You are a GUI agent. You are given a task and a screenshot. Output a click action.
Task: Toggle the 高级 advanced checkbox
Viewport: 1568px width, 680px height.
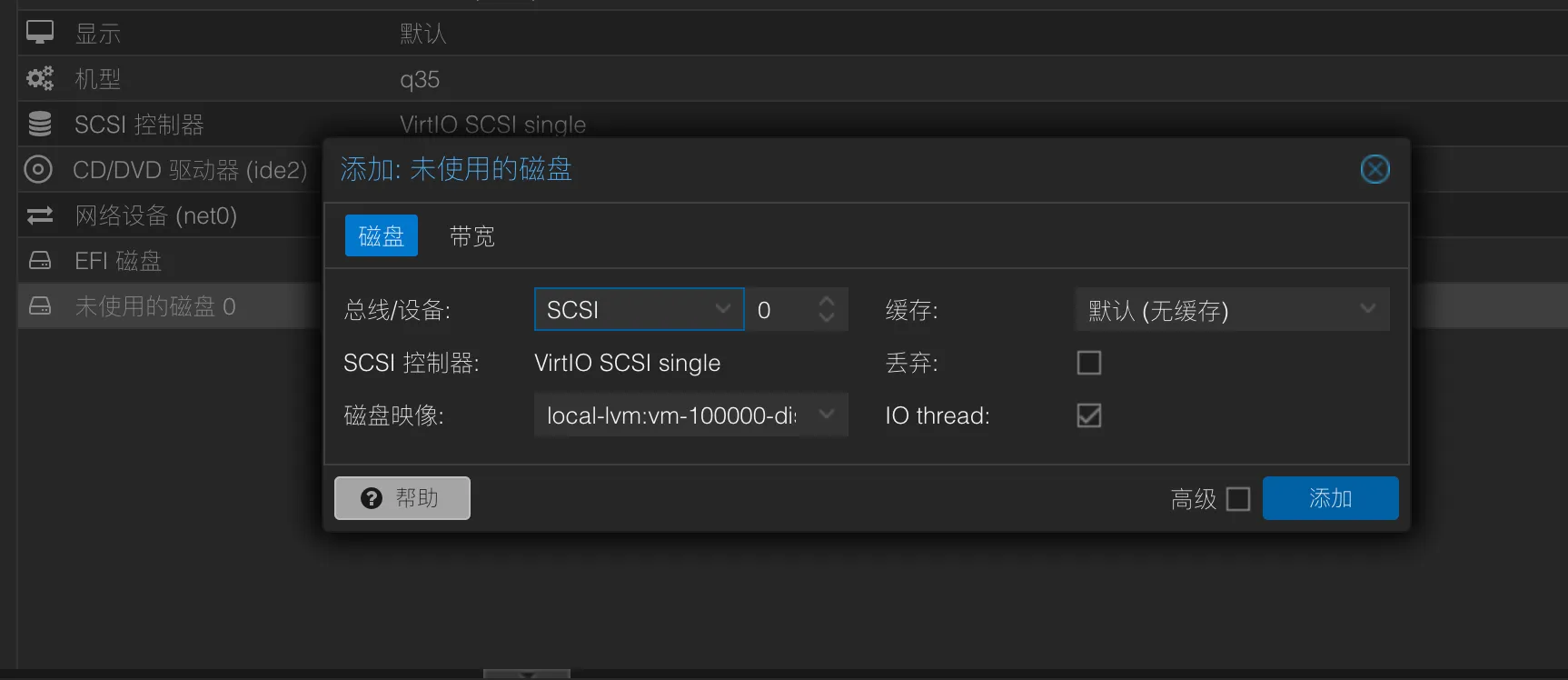pyautogui.click(x=1237, y=499)
